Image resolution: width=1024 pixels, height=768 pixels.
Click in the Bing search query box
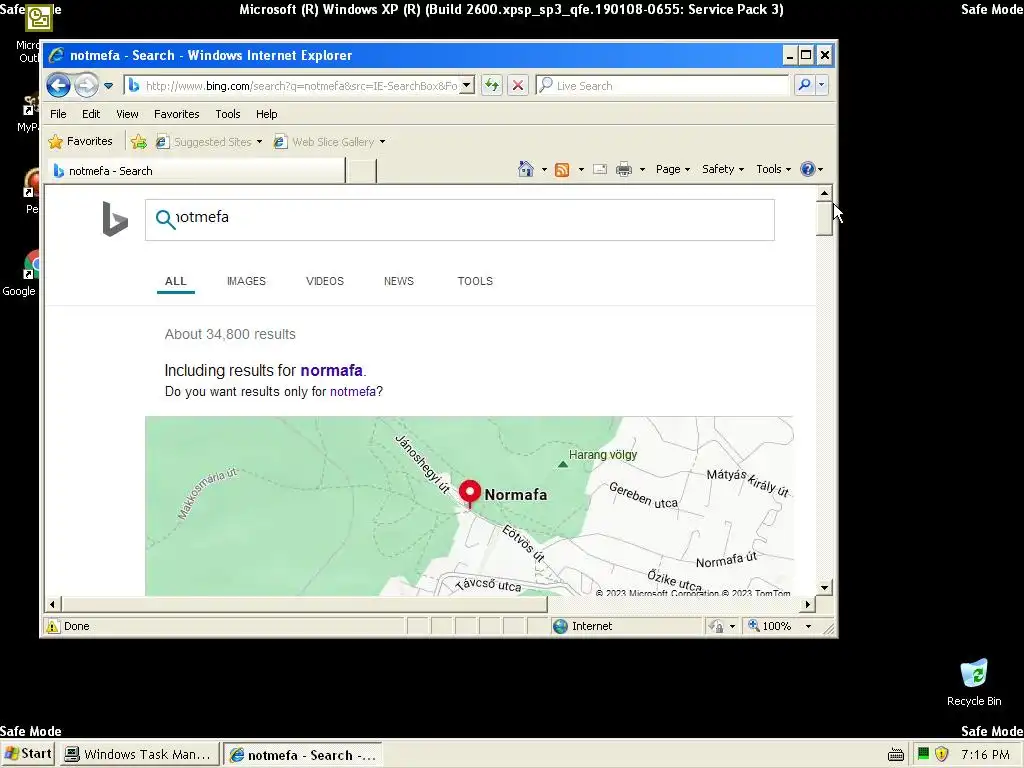(x=460, y=220)
